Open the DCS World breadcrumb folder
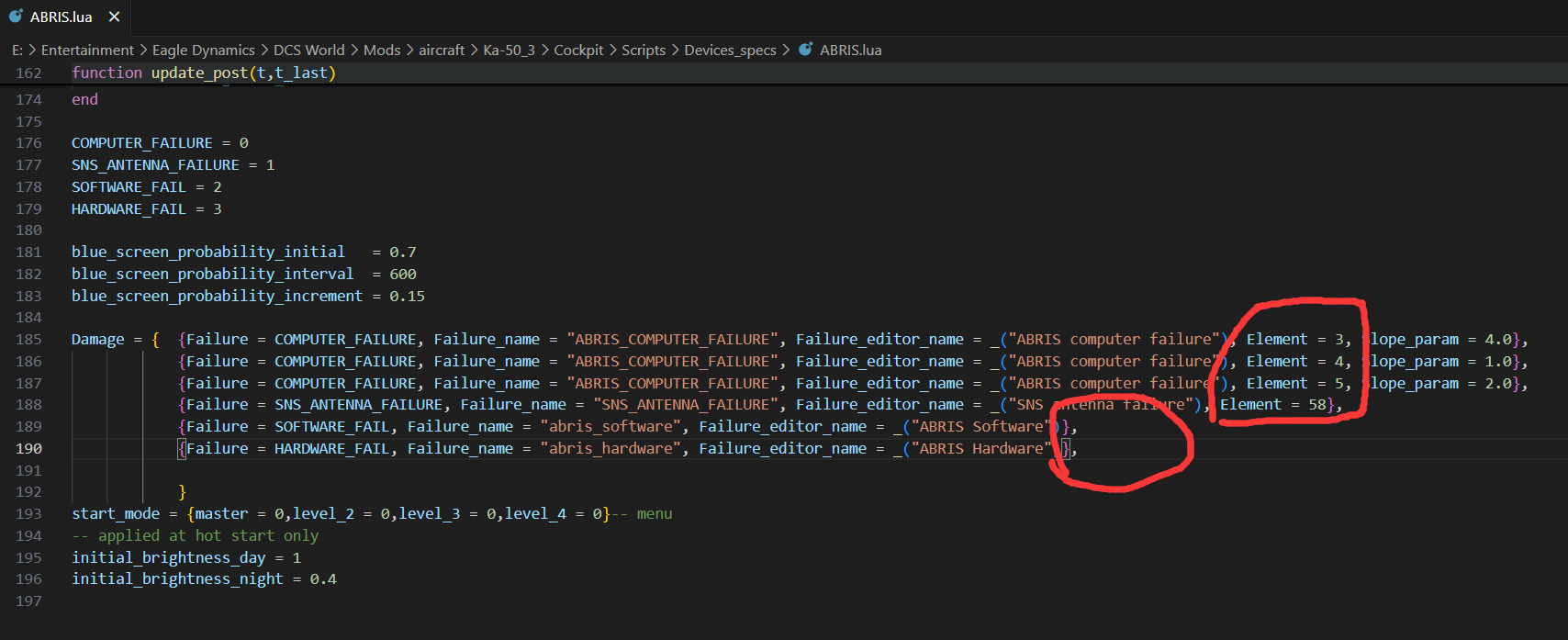Screen dimensions: 1568x640 pos(309,50)
